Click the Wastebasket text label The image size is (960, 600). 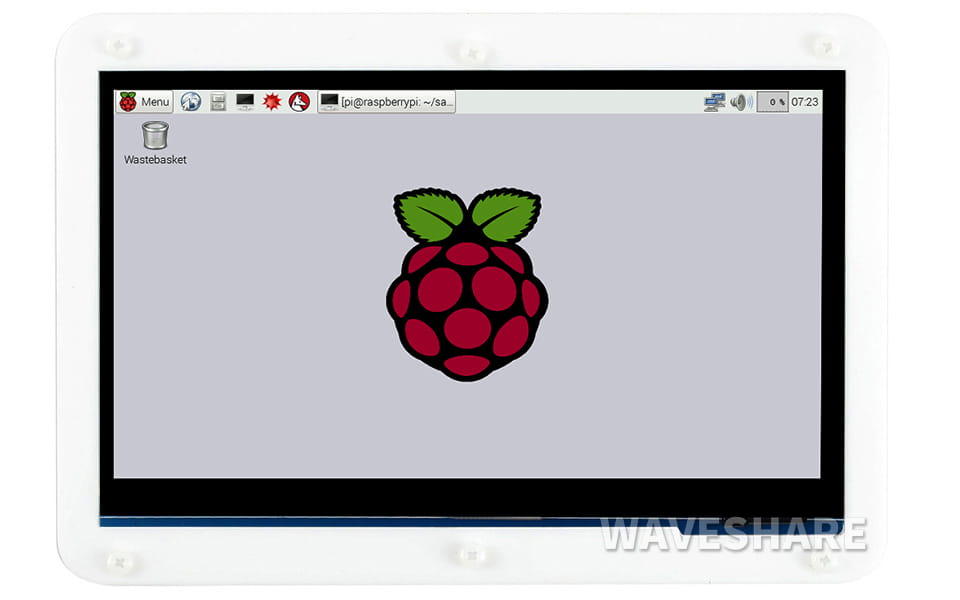coord(155,160)
